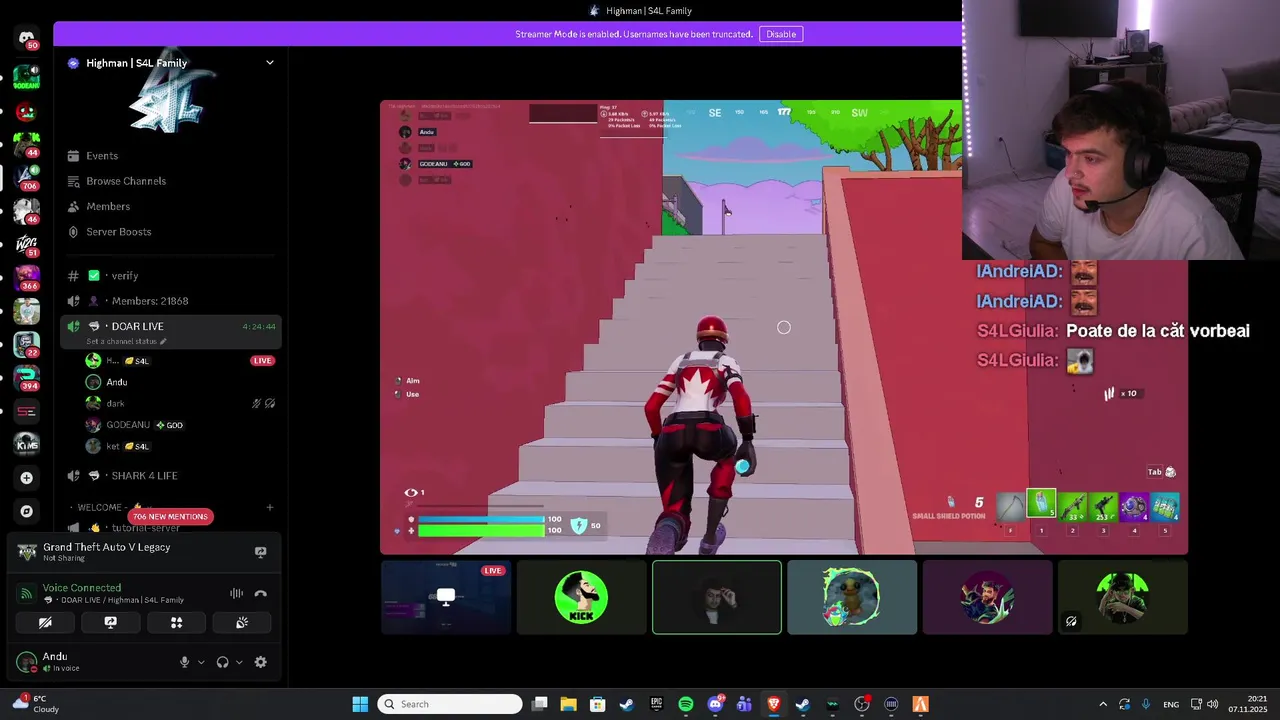Open Windows Start menu
Image resolution: width=1280 pixels, height=720 pixels.
coord(360,704)
